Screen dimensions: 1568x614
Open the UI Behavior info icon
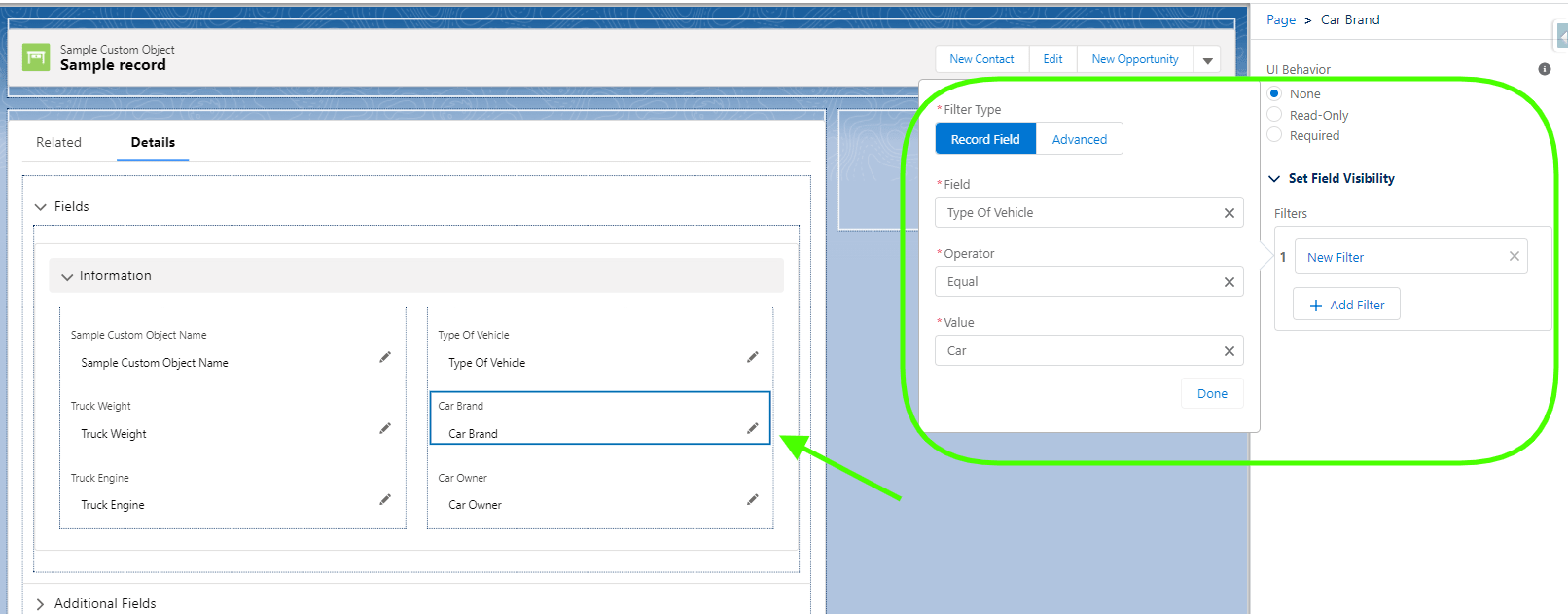pyautogui.click(x=1545, y=69)
